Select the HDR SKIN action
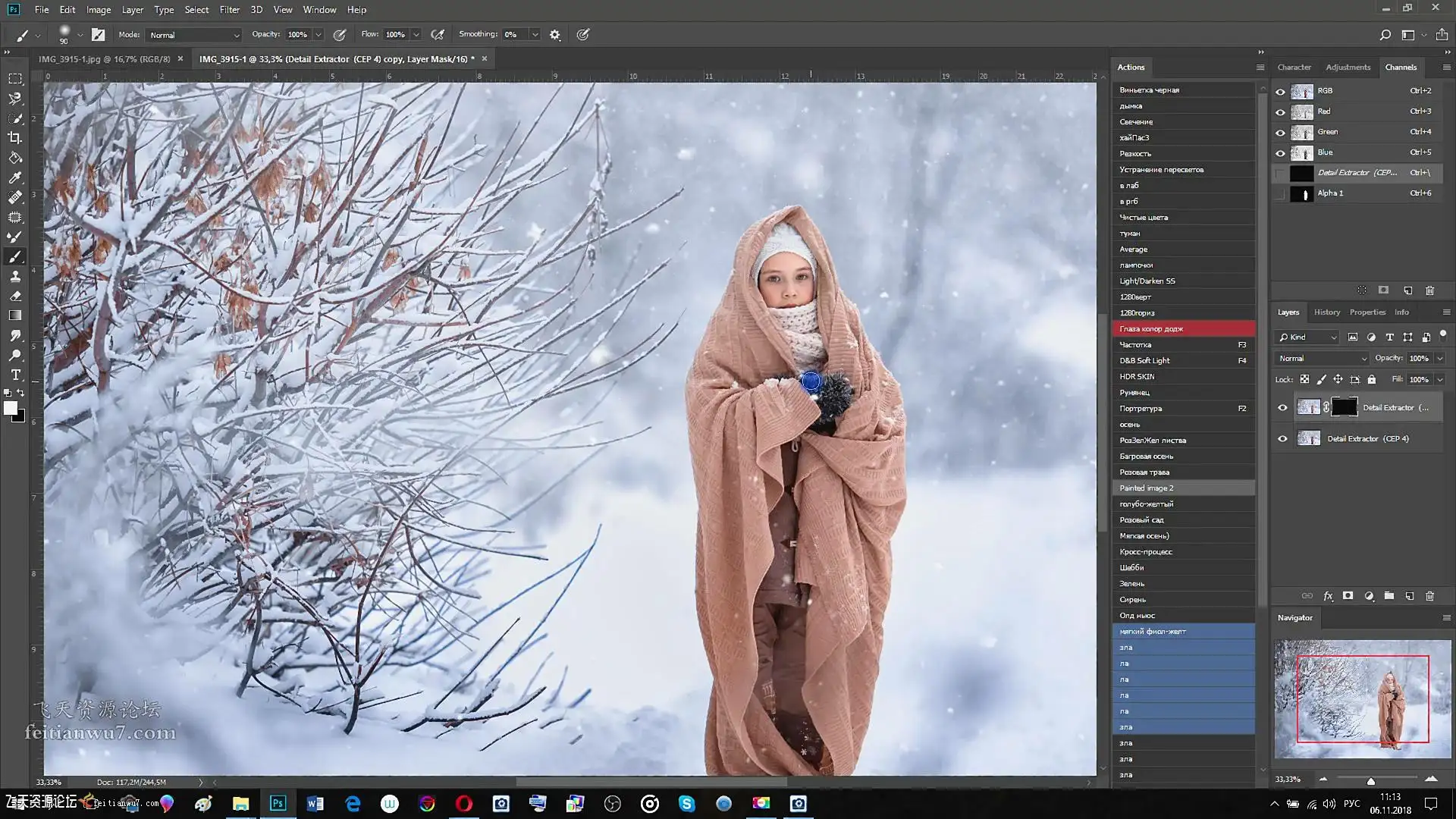1456x819 pixels. pyautogui.click(x=1137, y=377)
